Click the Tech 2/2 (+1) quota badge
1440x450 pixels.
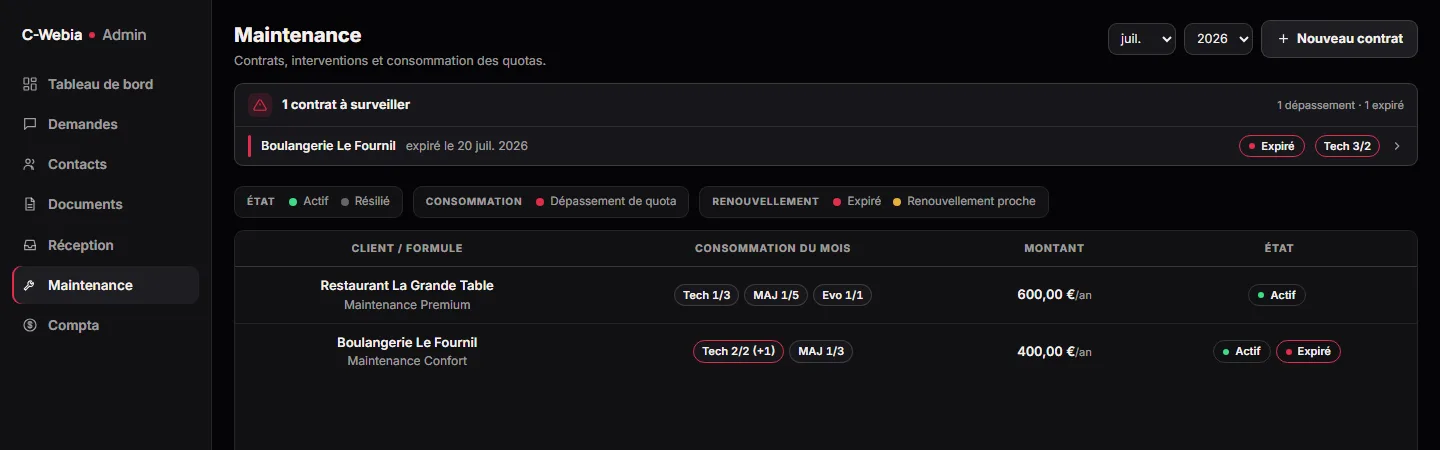(738, 351)
